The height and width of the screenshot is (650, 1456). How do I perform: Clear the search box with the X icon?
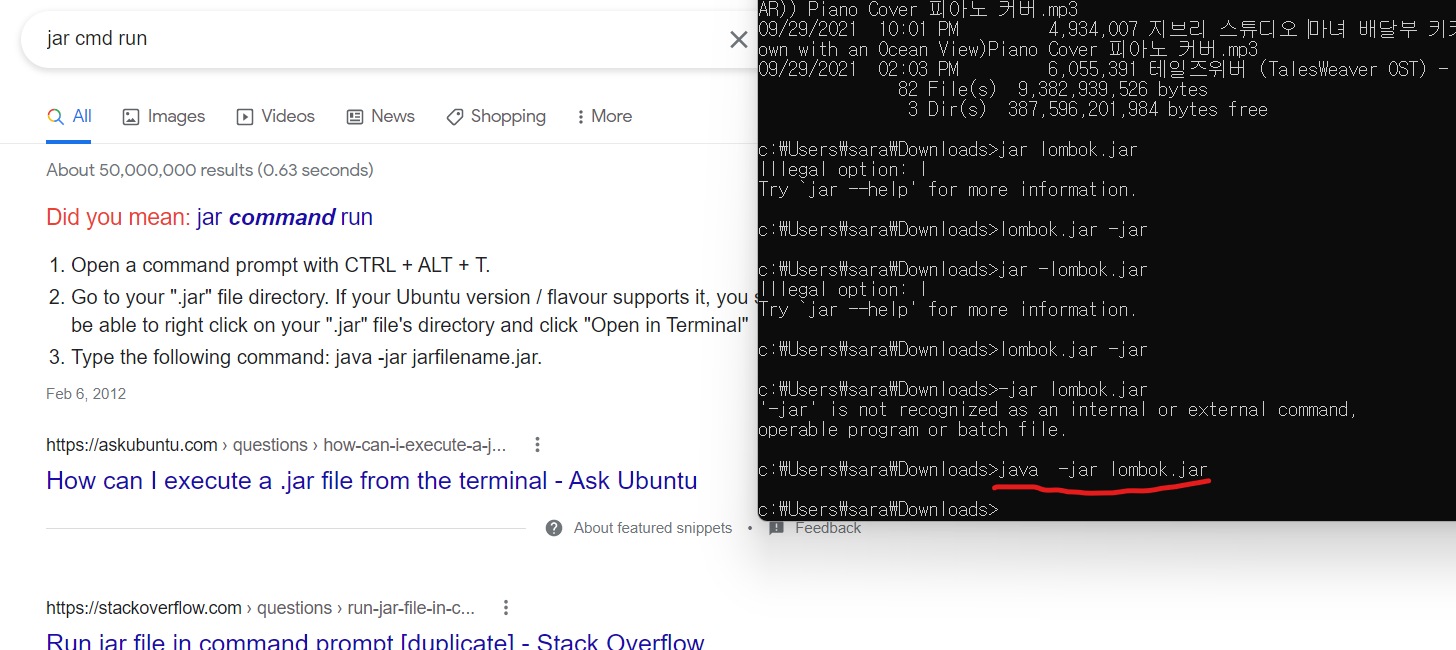point(738,39)
